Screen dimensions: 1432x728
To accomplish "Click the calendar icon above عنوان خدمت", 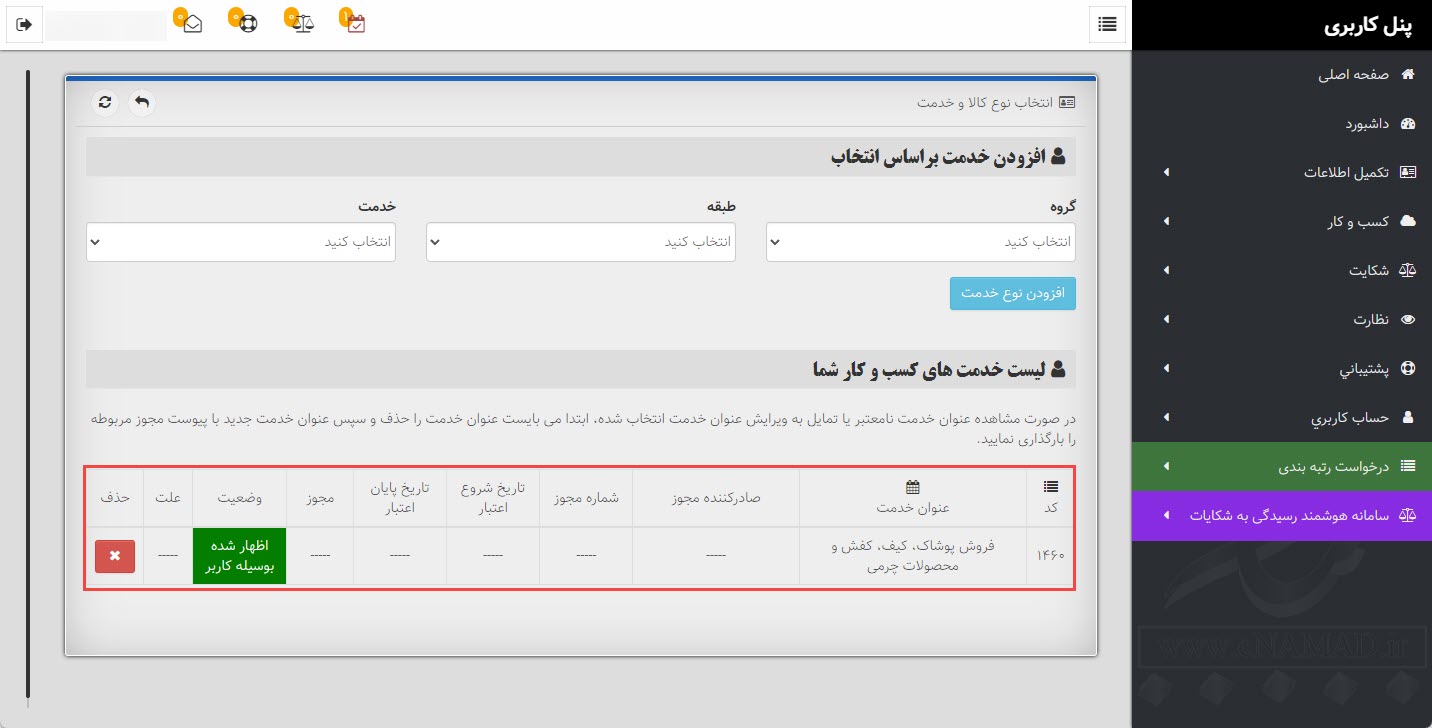I will (x=912, y=487).
